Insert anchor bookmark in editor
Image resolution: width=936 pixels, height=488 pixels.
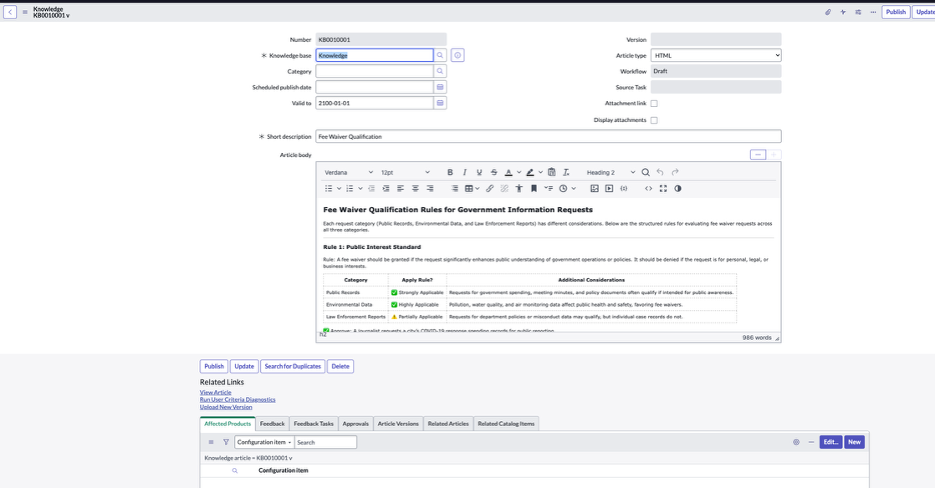(534, 189)
